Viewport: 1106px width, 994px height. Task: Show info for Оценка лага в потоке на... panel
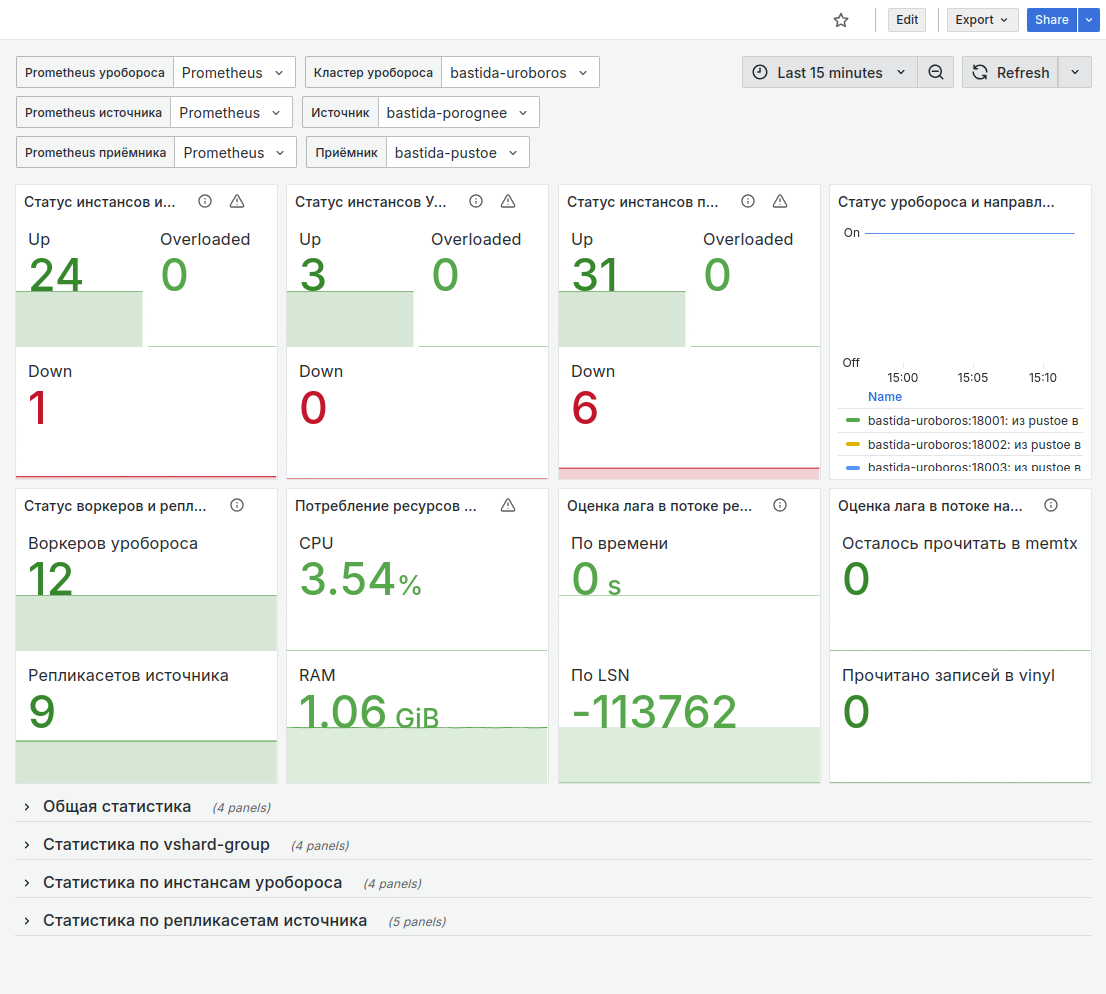[x=1051, y=505]
